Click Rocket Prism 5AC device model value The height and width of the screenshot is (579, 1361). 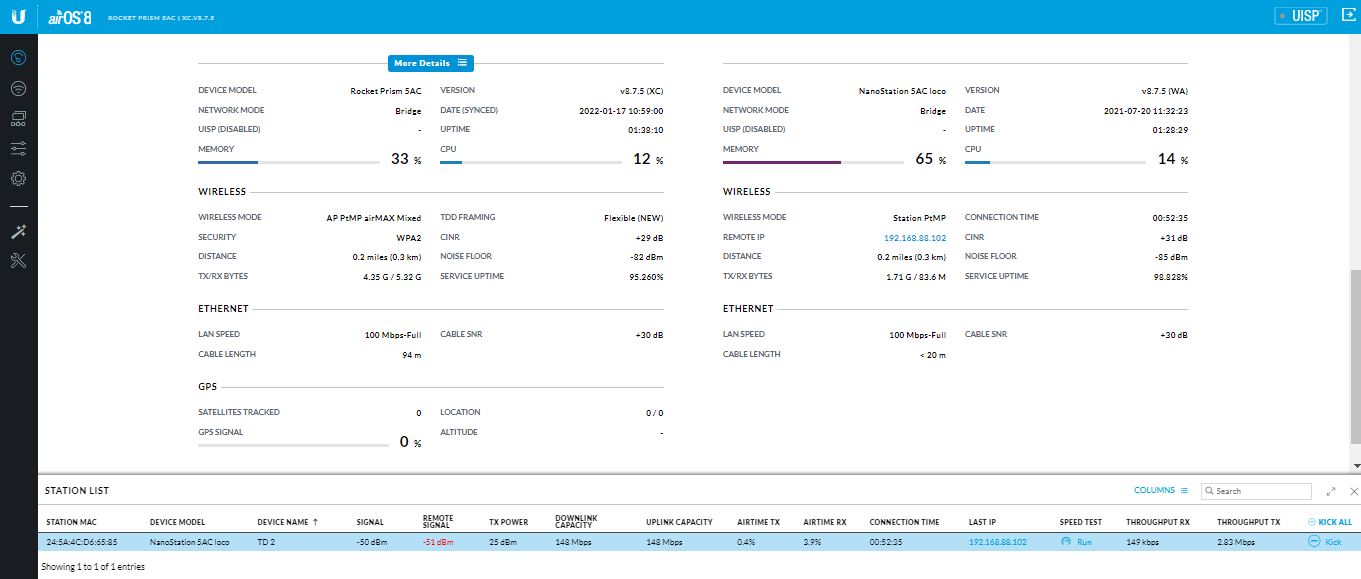click(x=385, y=90)
